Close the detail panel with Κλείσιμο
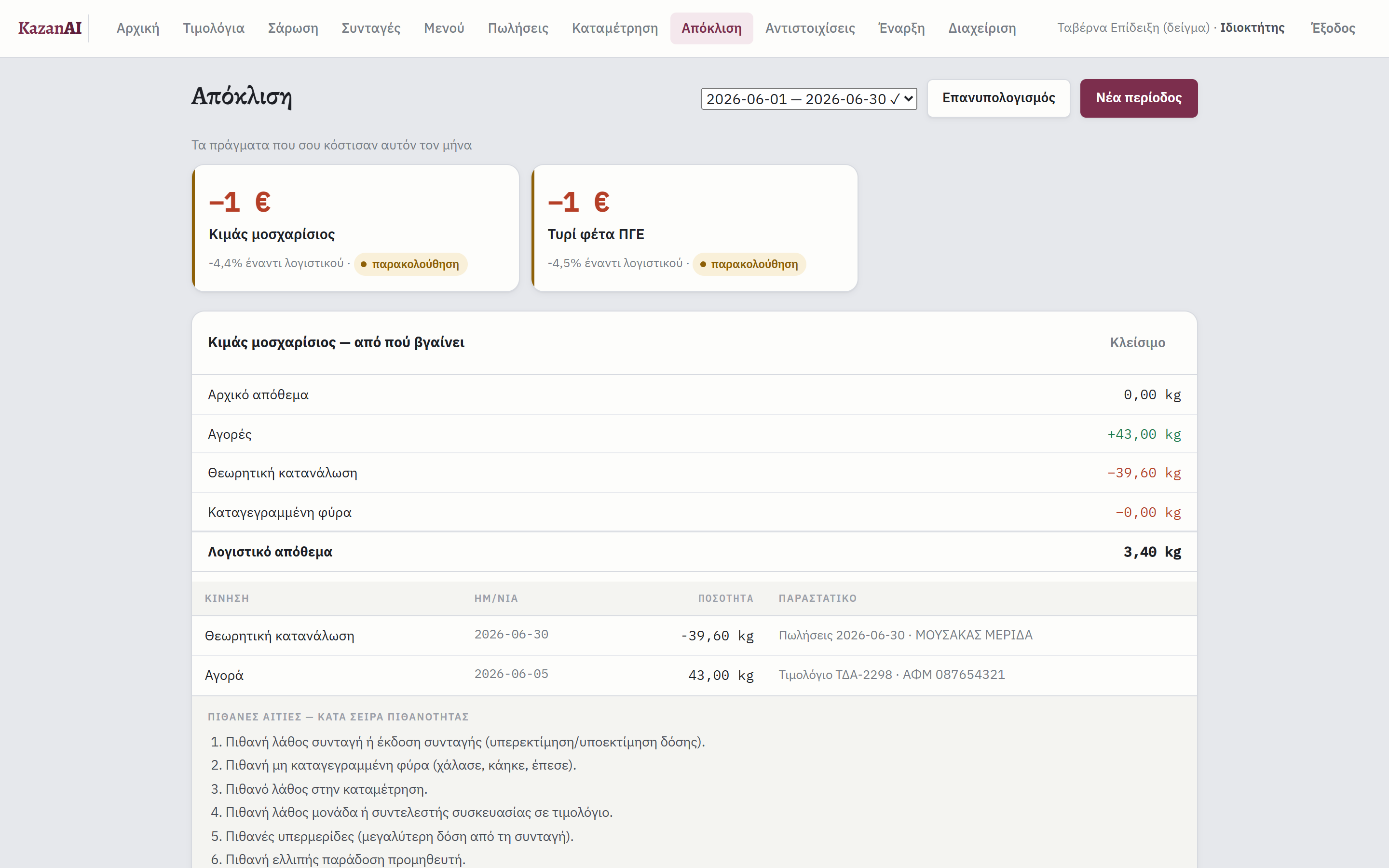This screenshot has height=868, width=1389. click(1137, 343)
